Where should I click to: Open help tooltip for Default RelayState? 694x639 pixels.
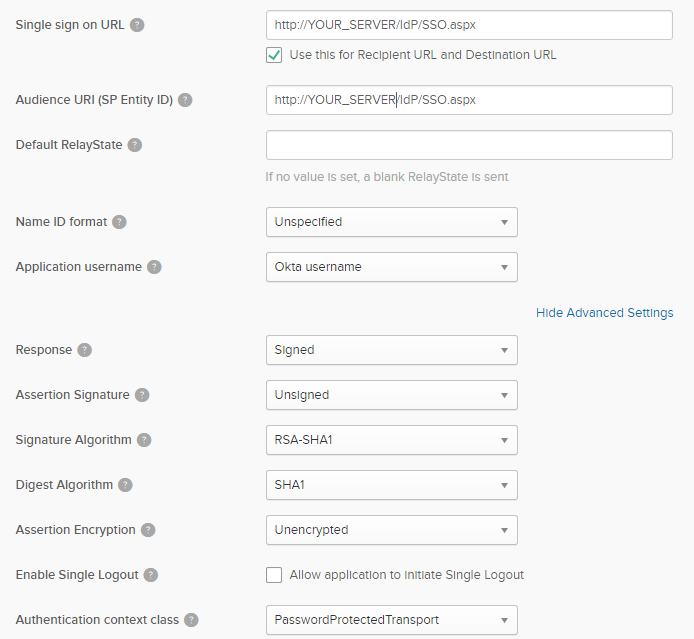(135, 145)
